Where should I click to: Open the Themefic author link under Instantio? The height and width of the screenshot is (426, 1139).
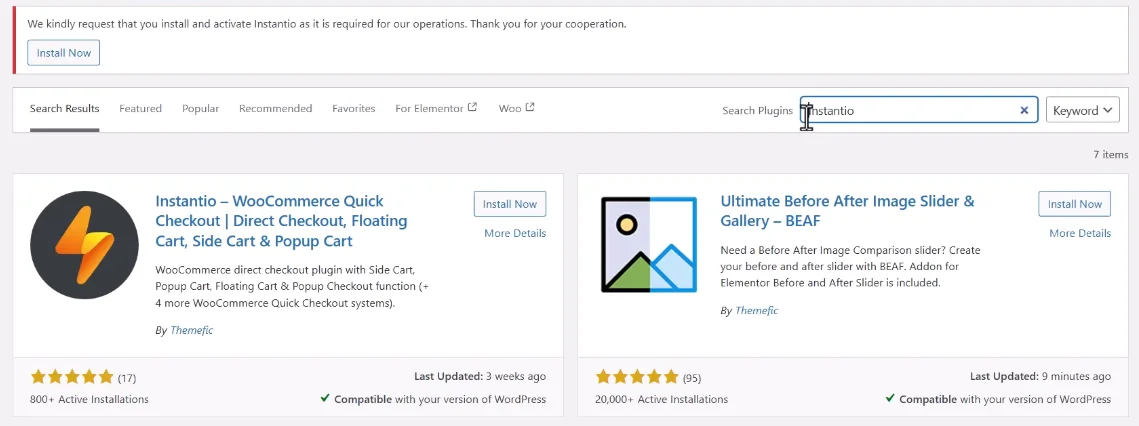tap(191, 330)
